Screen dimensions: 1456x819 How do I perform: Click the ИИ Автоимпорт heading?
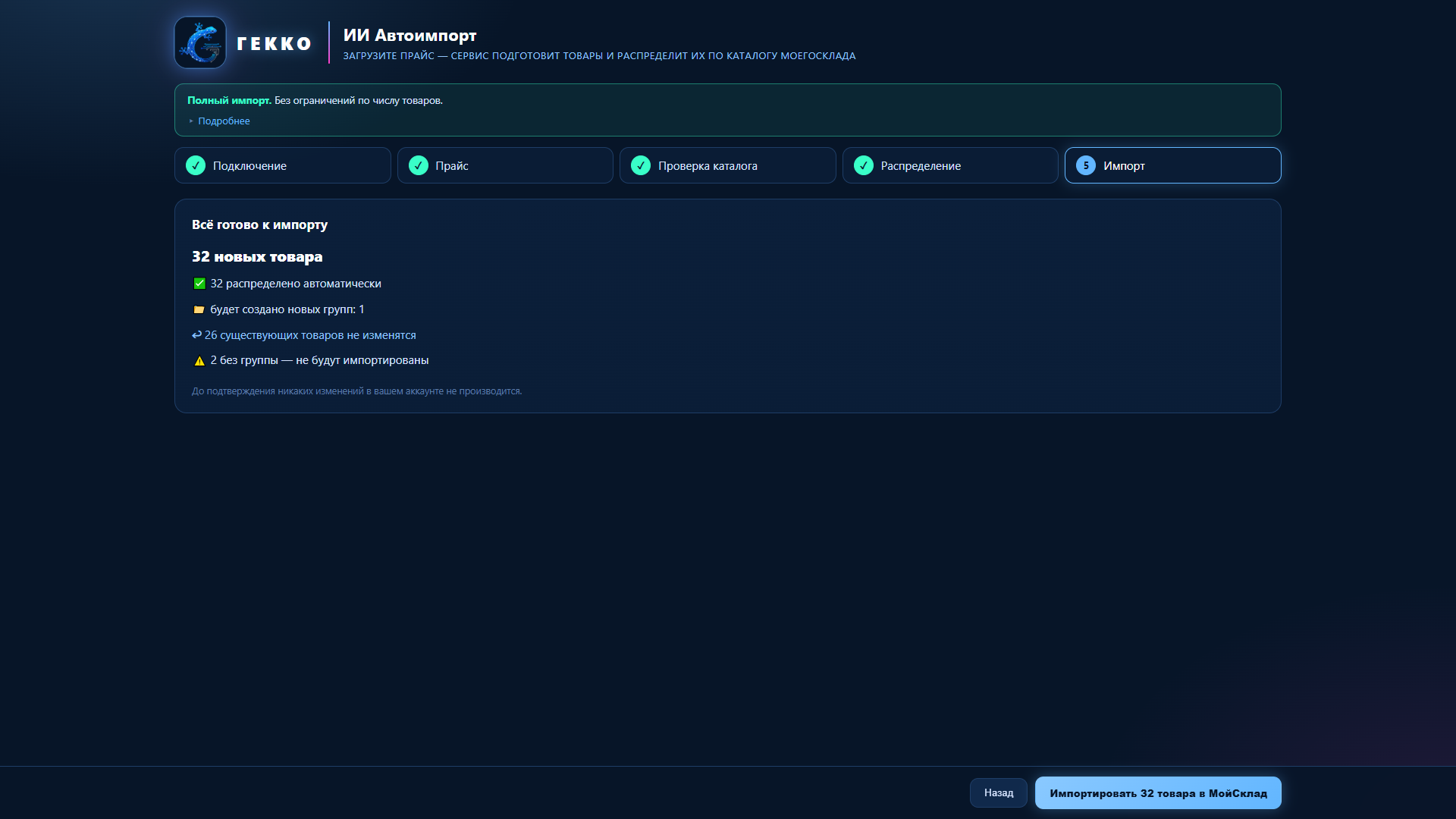click(409, 35)
